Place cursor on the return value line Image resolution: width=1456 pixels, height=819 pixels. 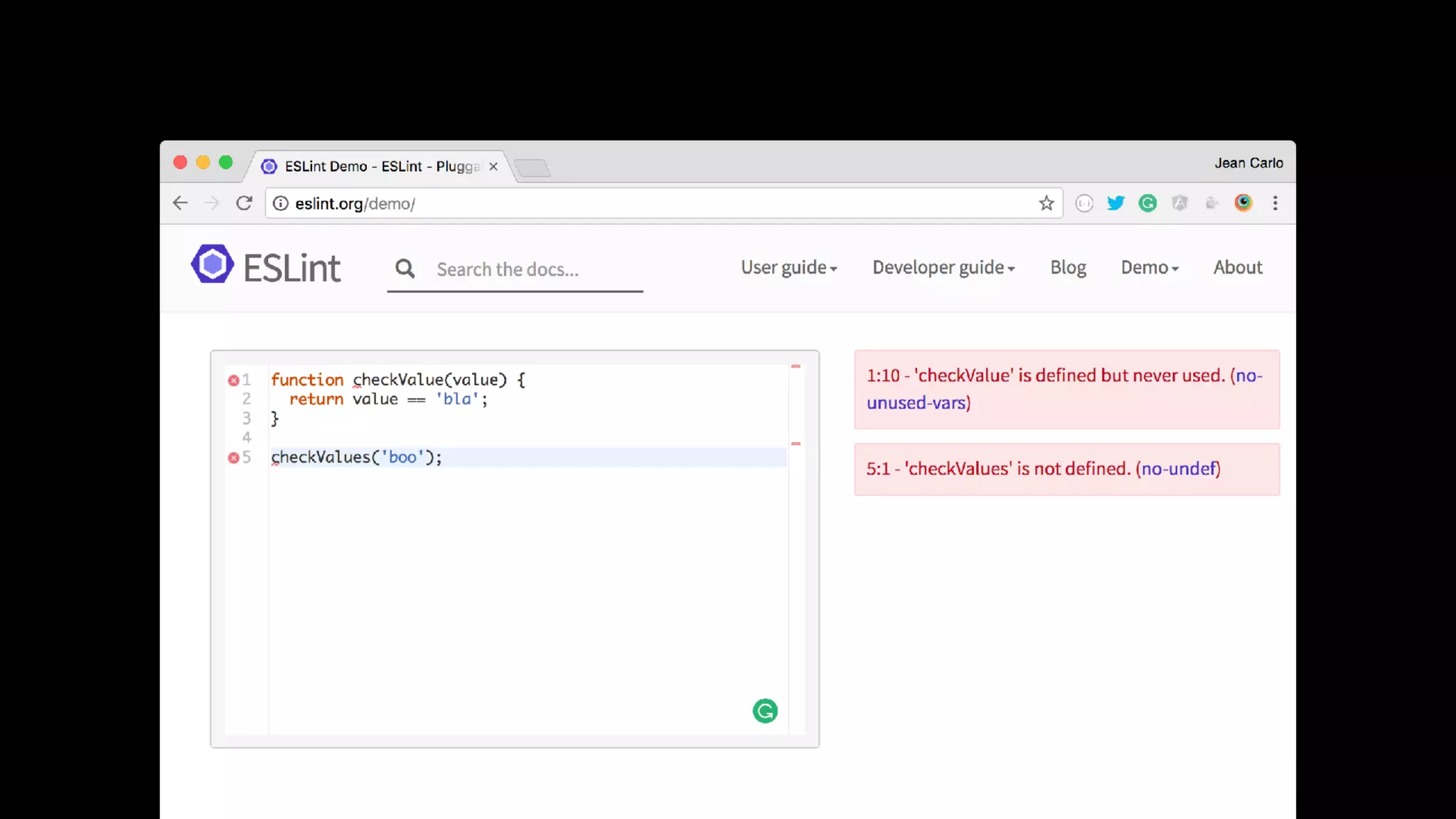coord(388,399)
